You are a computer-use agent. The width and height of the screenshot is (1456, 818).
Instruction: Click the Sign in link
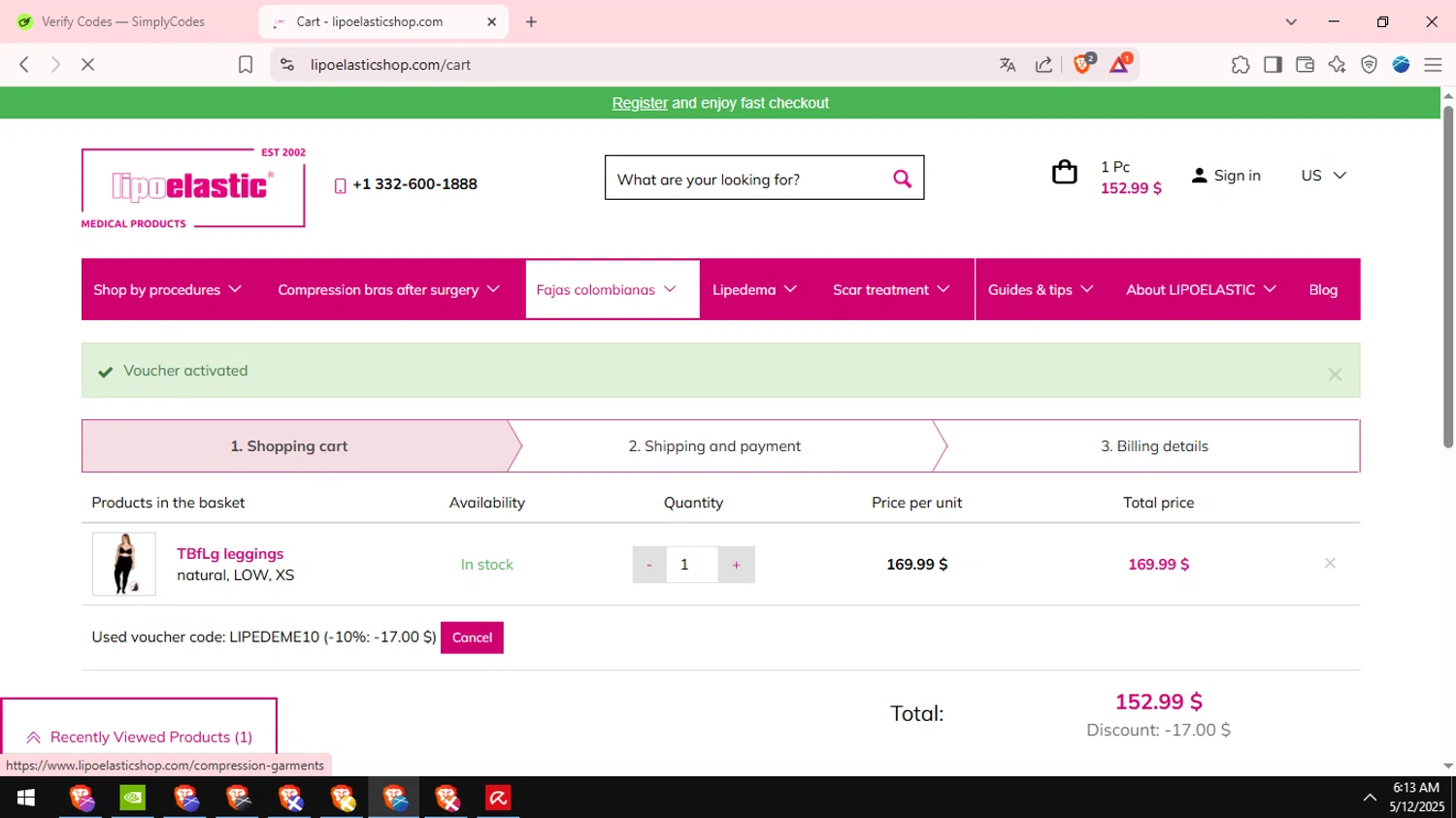point(1237,176)
